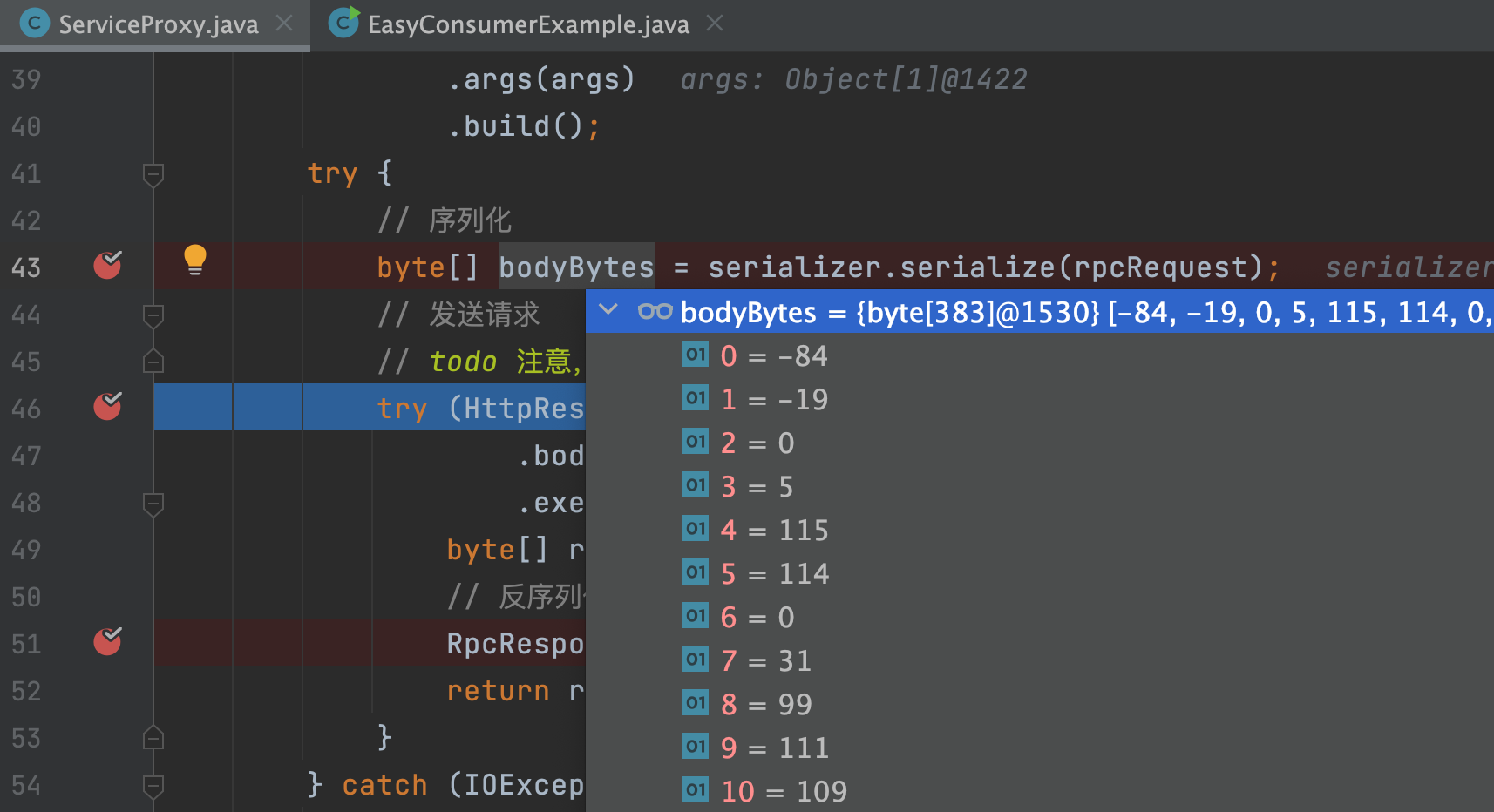Close the ServiceProxy.java tab

(284, 24)
